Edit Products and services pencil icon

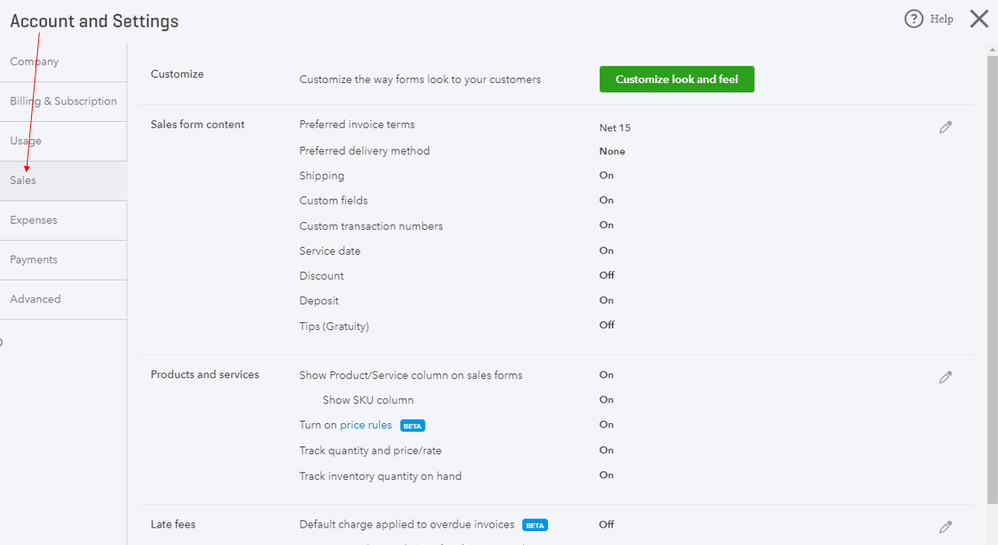click(x=945, y=378)
